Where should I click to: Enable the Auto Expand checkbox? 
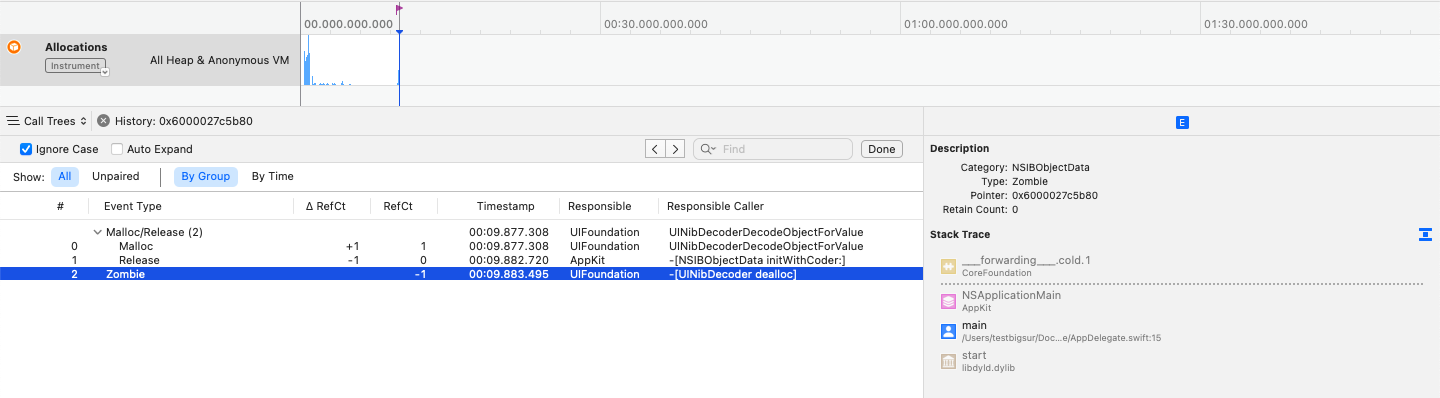(x=117, y=149)
